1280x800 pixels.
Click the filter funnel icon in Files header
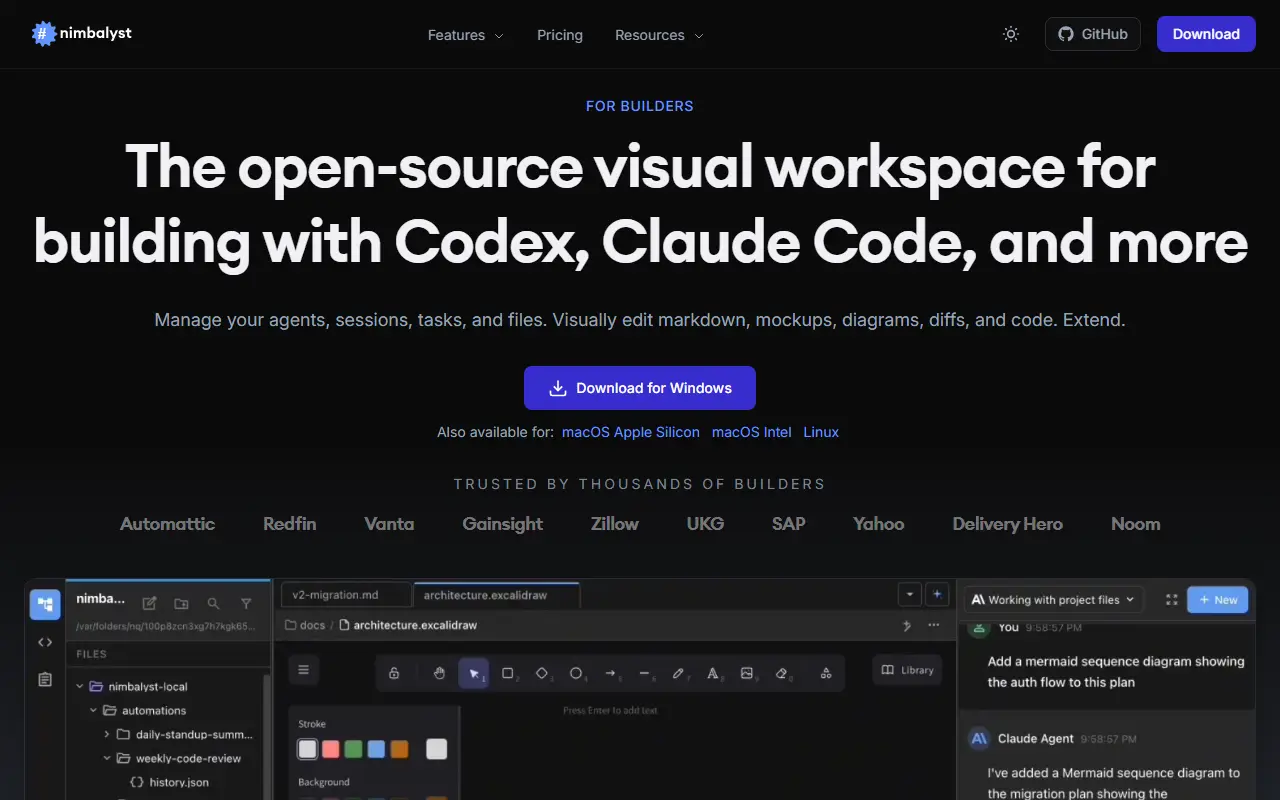(x=246, y=604)
